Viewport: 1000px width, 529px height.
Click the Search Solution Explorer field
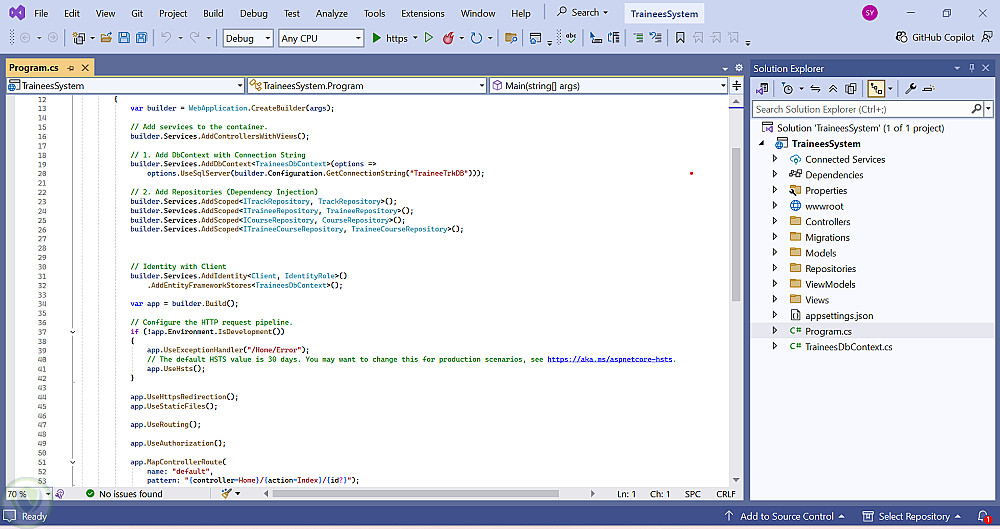[860, 109]
